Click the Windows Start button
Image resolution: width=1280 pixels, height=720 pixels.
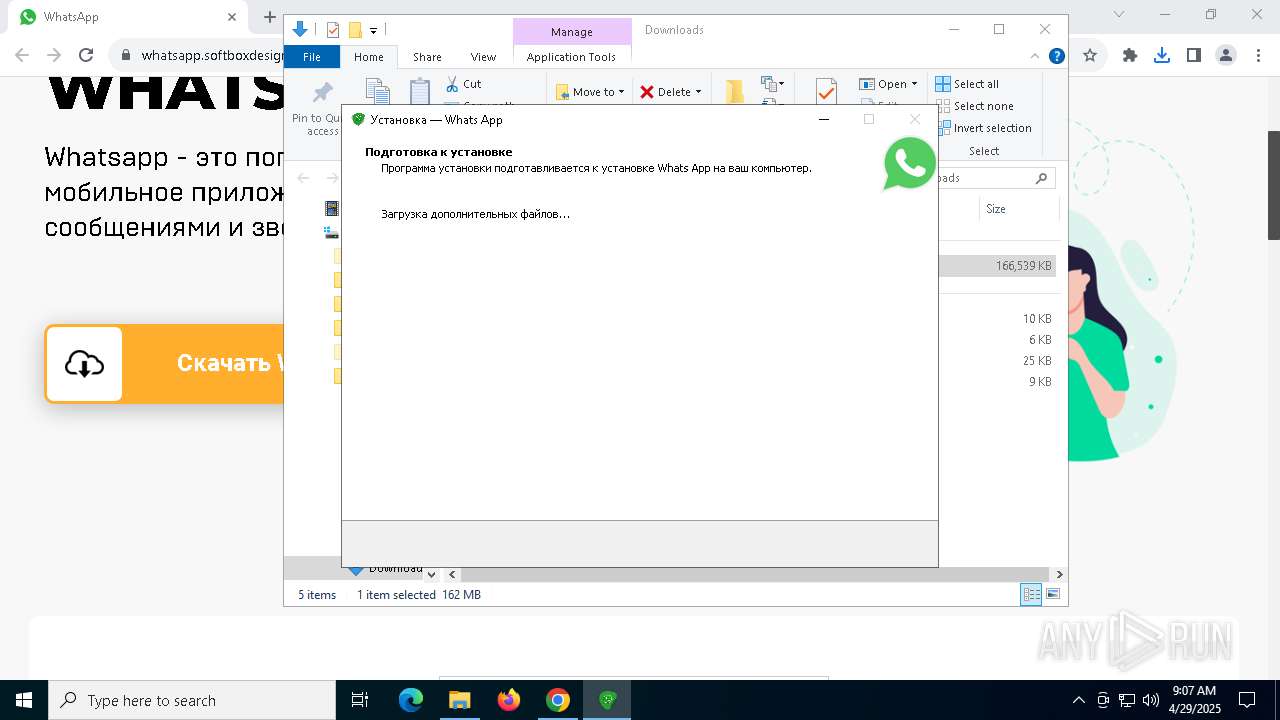tap(24, 700)
